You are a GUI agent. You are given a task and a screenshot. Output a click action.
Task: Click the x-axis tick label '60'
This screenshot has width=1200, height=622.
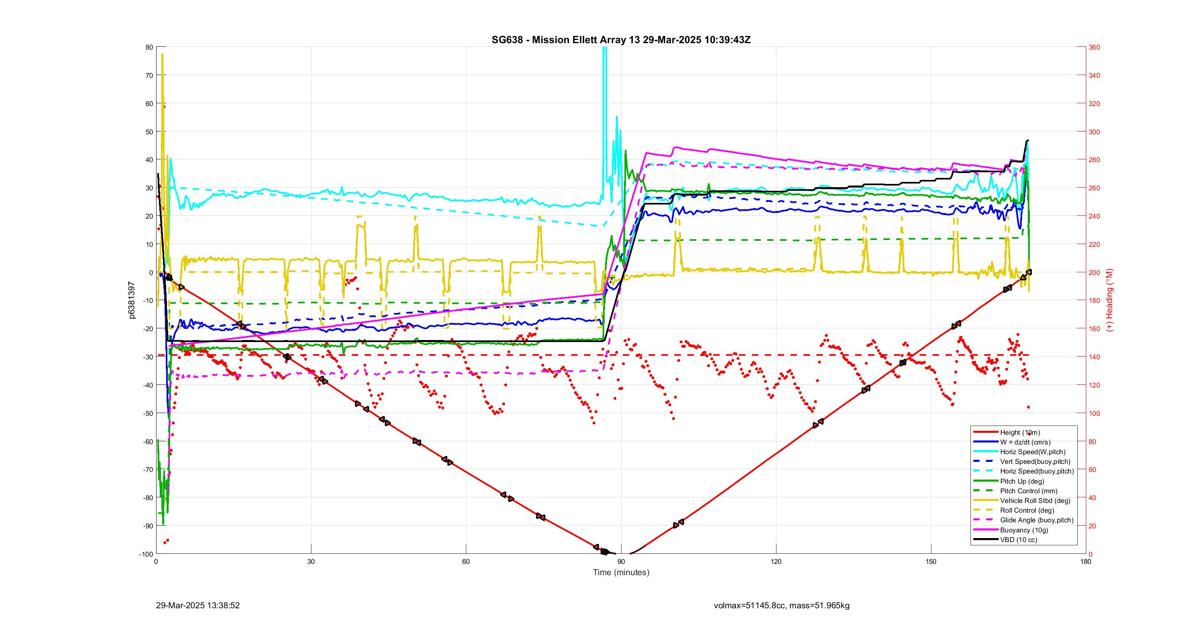tap(466, 562)
